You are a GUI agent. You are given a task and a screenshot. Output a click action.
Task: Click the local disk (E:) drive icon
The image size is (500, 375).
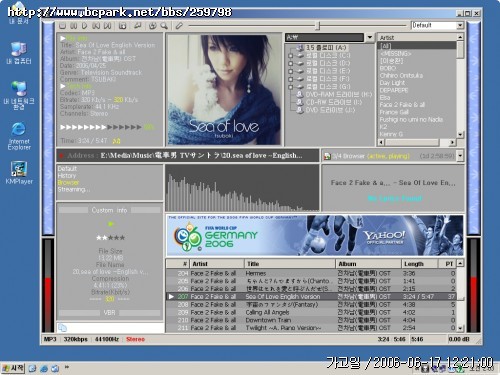click(300, 71)
